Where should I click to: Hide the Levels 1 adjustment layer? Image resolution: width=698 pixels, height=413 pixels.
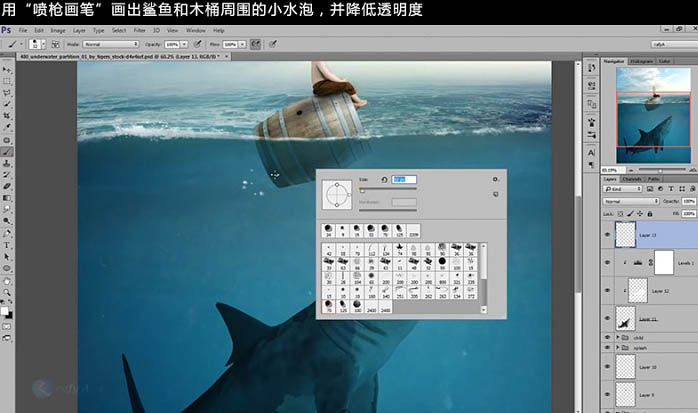click(x=607, y=263)
